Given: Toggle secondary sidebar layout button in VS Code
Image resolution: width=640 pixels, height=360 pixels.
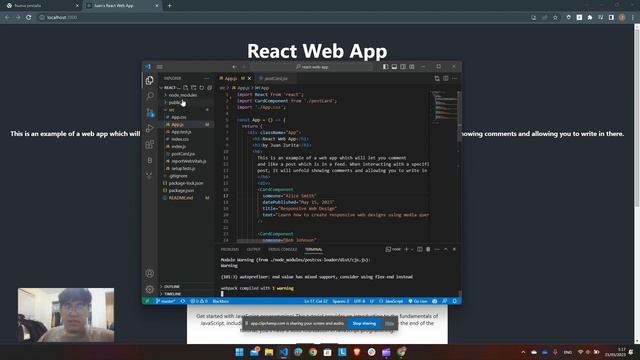Looking at the screenshot, I should [x=403, y=67].
